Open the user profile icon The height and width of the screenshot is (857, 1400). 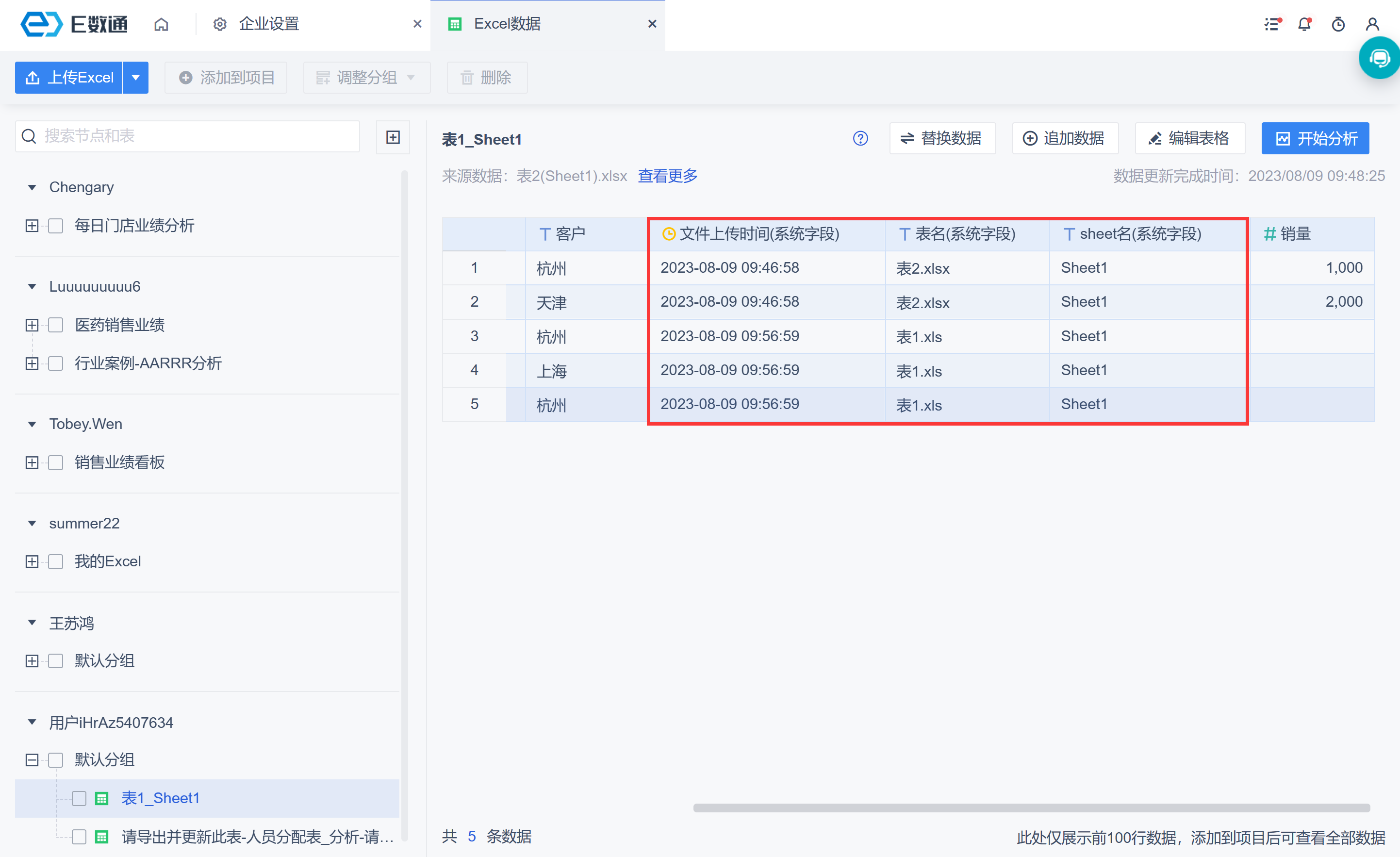click(1372, 24)
